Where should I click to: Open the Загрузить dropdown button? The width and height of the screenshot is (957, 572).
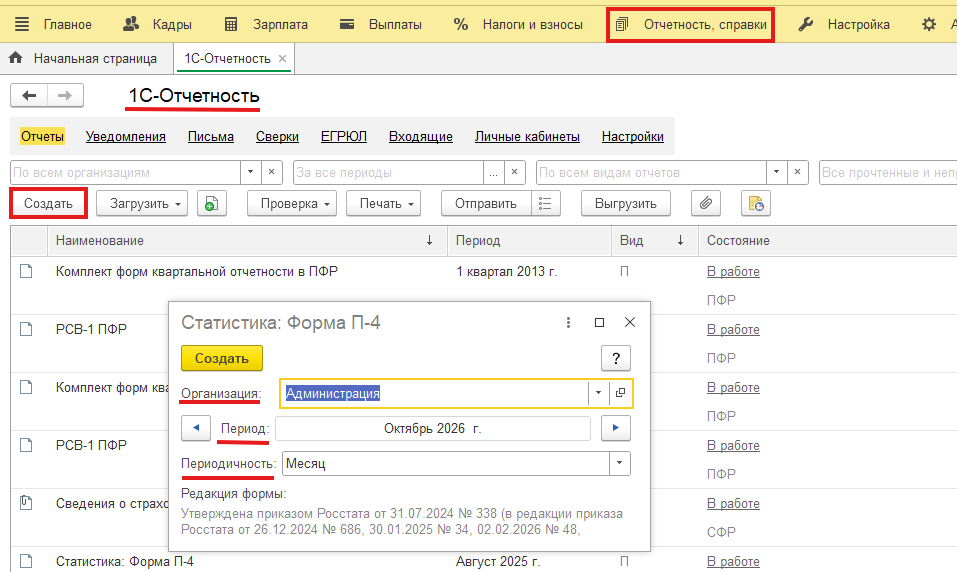coord(142,204)
